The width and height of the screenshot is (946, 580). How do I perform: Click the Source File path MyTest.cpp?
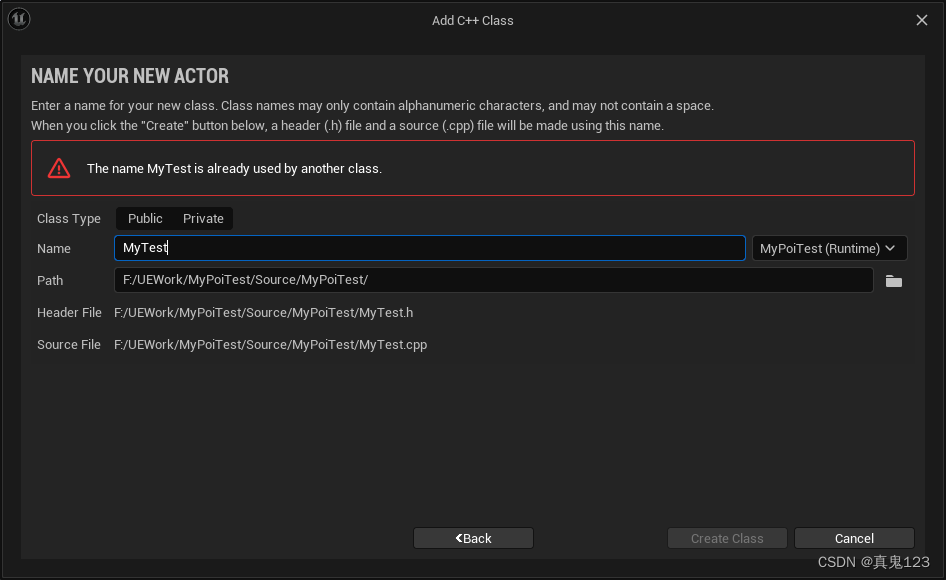coord(270,345)
